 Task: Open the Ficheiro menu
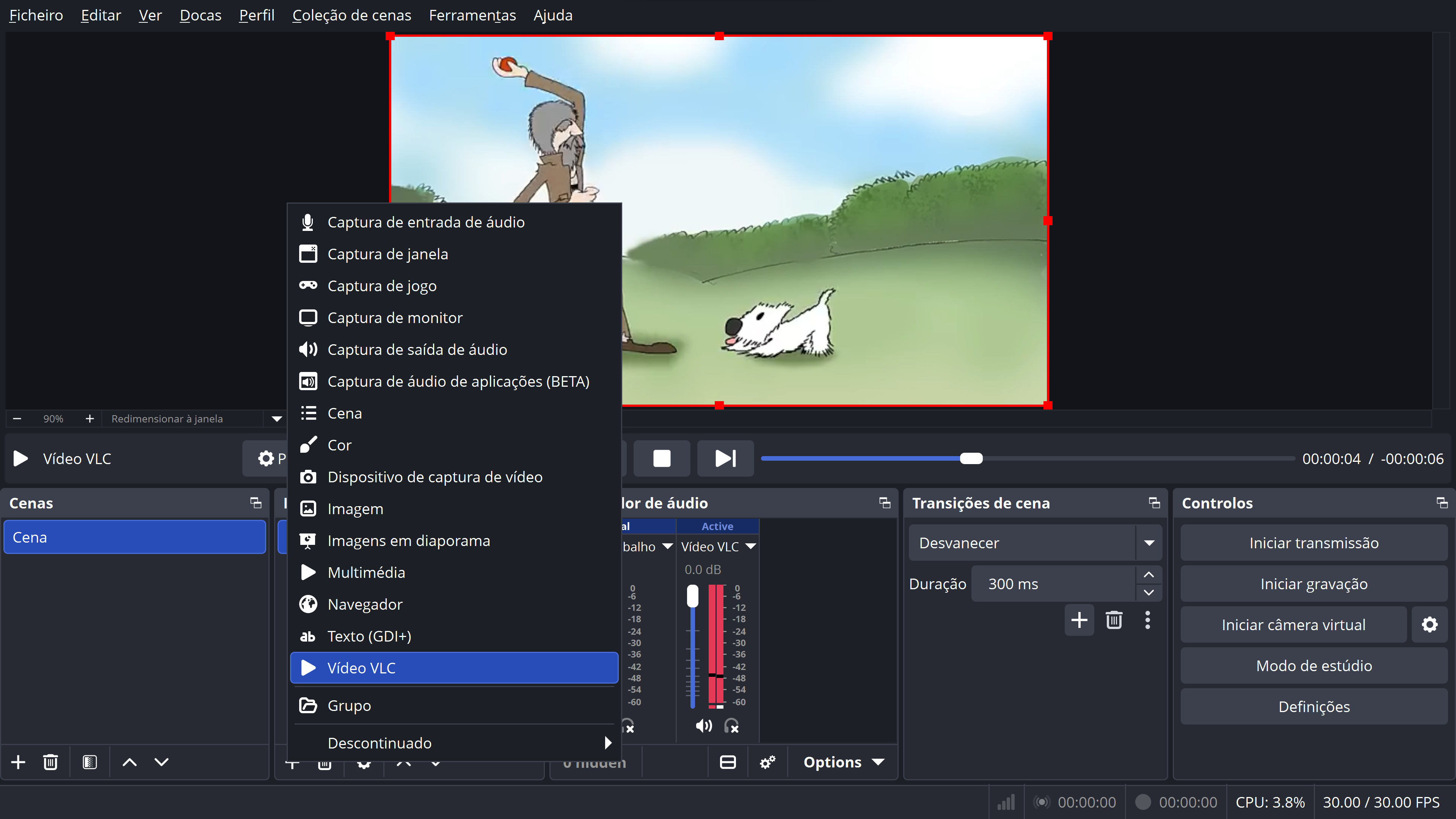click(36, 15)
